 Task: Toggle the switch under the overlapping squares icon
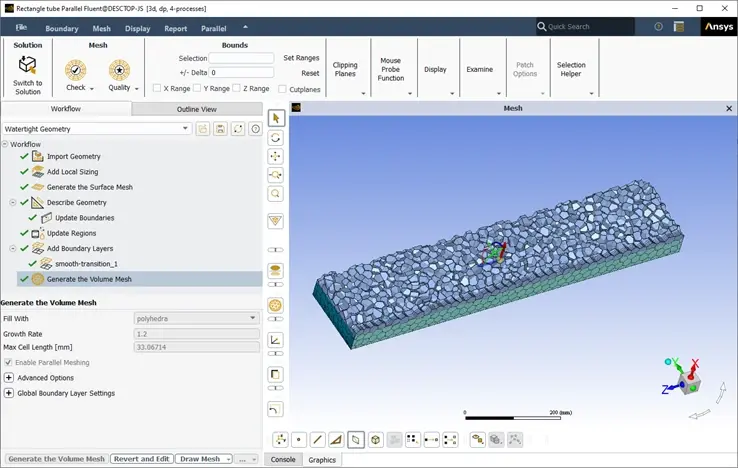276,388
